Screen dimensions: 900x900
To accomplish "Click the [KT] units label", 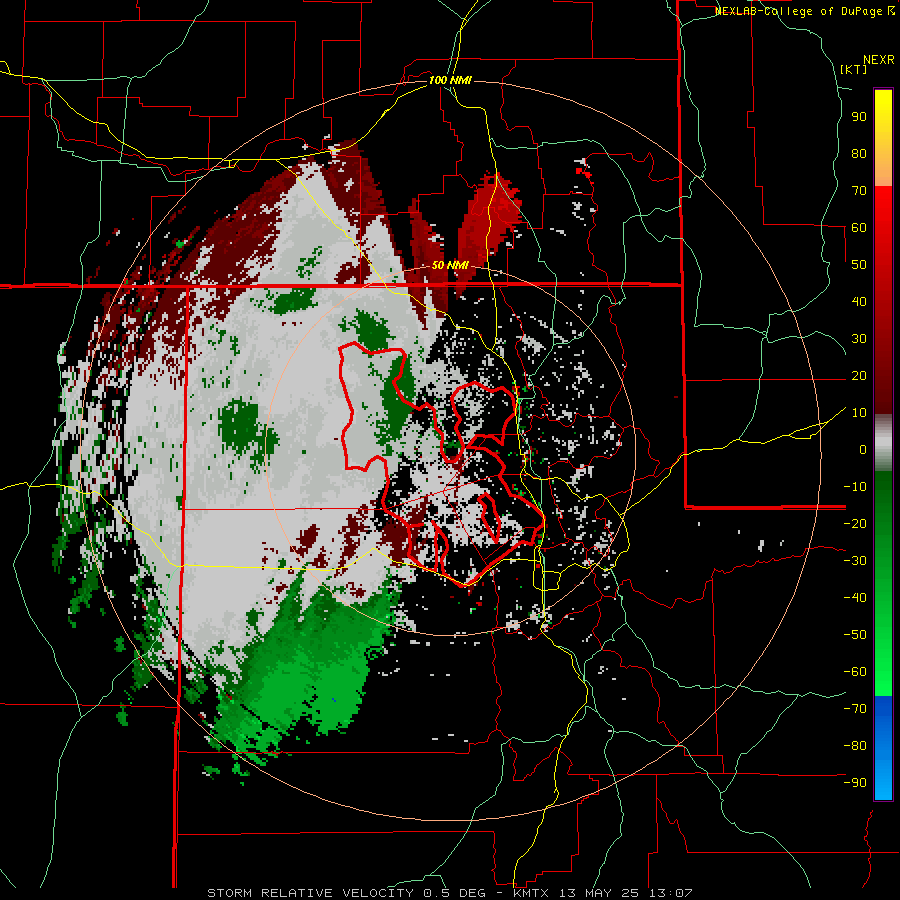I will click(854, 69).
